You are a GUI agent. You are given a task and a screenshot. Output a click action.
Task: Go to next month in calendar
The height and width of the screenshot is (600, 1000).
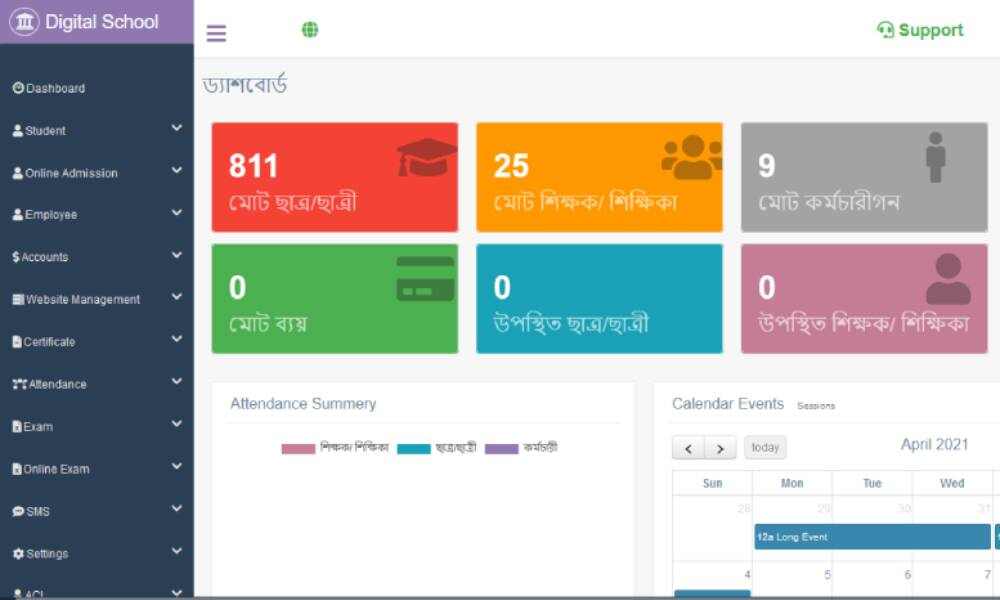pos(720,448)
